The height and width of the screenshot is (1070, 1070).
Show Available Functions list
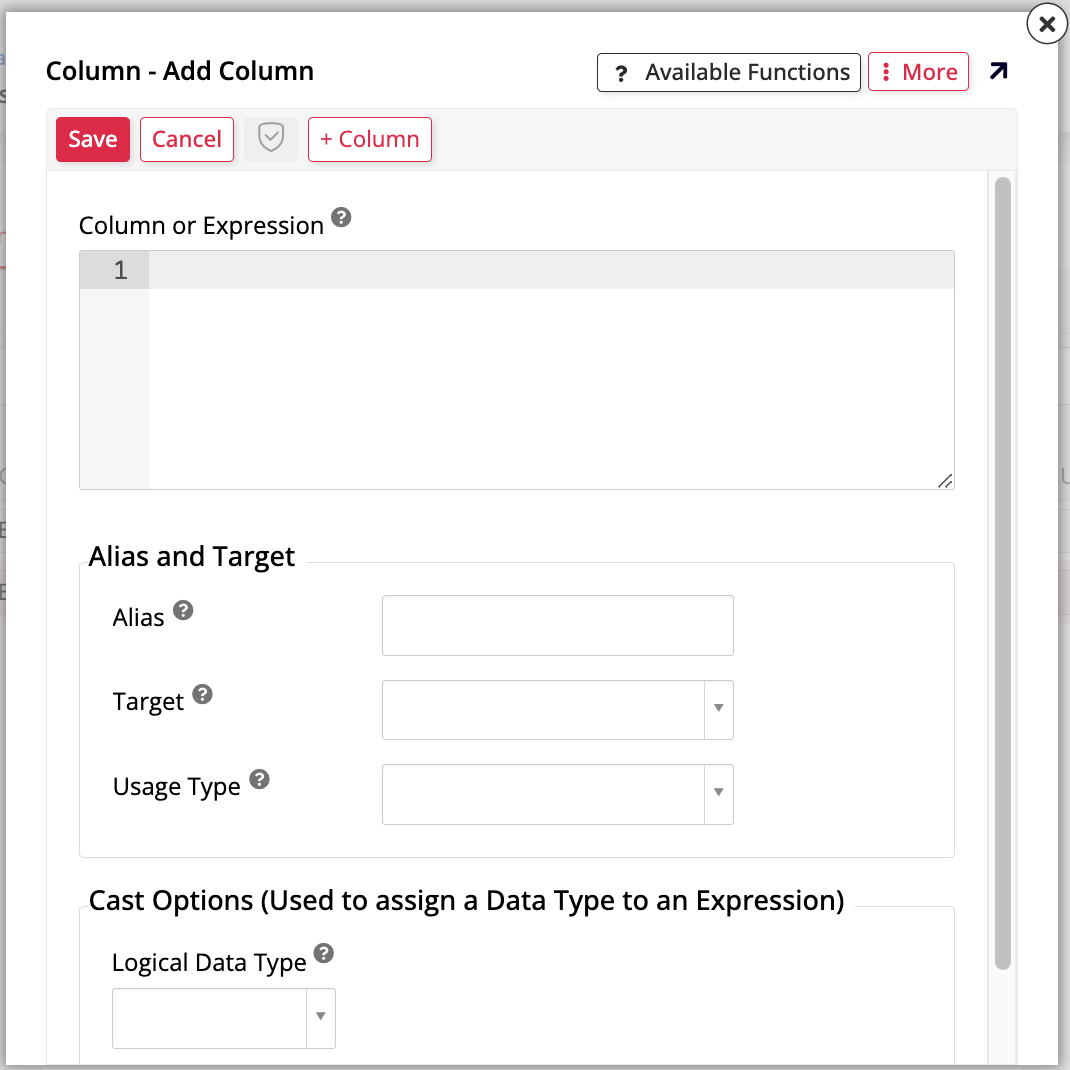coord(728,72)
